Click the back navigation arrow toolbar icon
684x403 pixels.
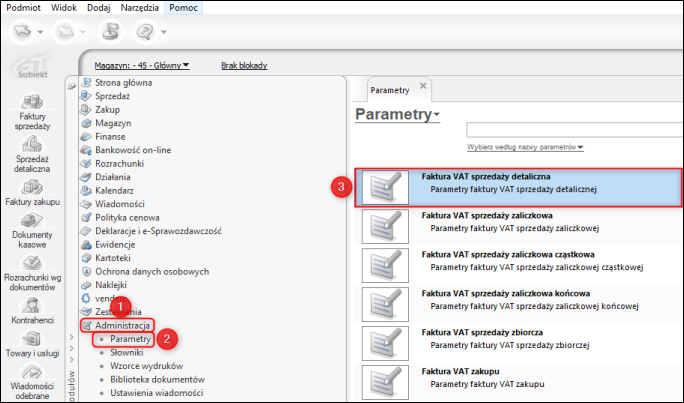23,31
